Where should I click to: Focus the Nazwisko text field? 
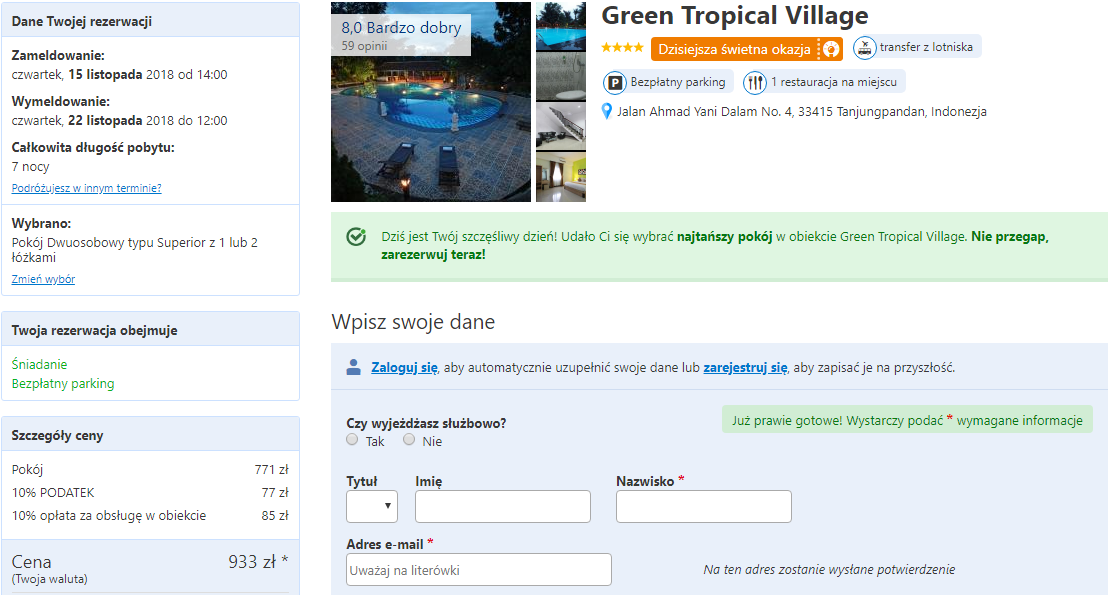704,507
